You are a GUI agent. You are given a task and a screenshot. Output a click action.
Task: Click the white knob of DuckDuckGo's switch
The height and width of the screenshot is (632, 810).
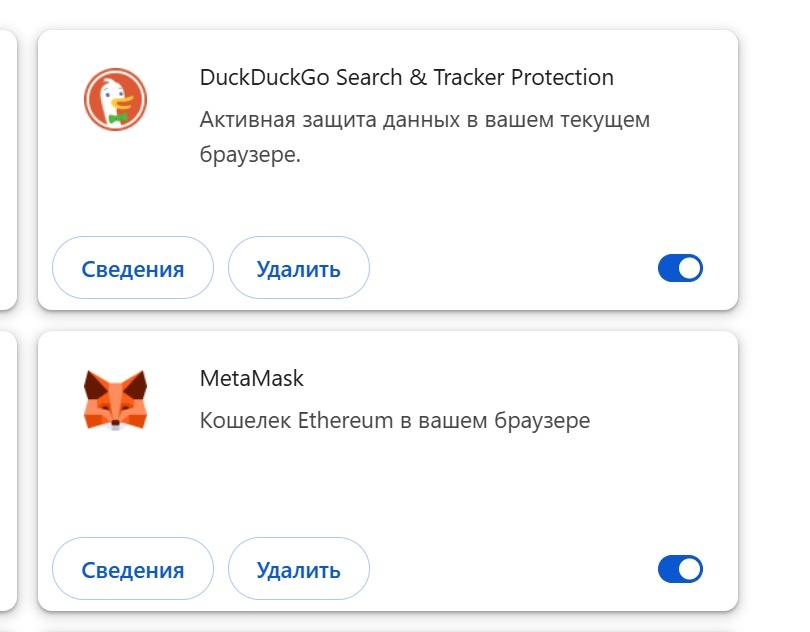[690, 268]
